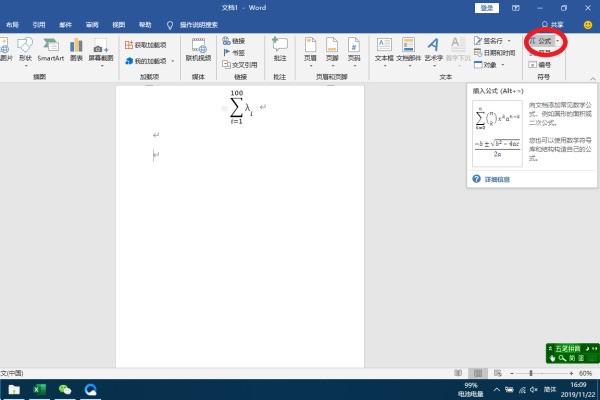
Task: Open the 详细信息 link in the tooltip
Action: [x=497, y=179]
